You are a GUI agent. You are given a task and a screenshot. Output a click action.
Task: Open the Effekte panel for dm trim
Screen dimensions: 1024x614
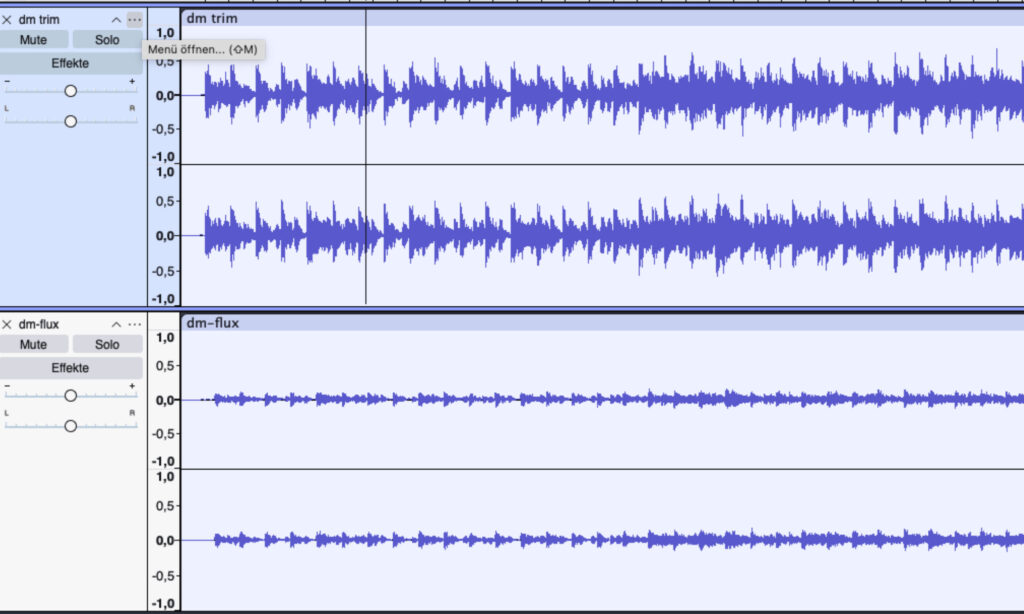tap(70, 62)
